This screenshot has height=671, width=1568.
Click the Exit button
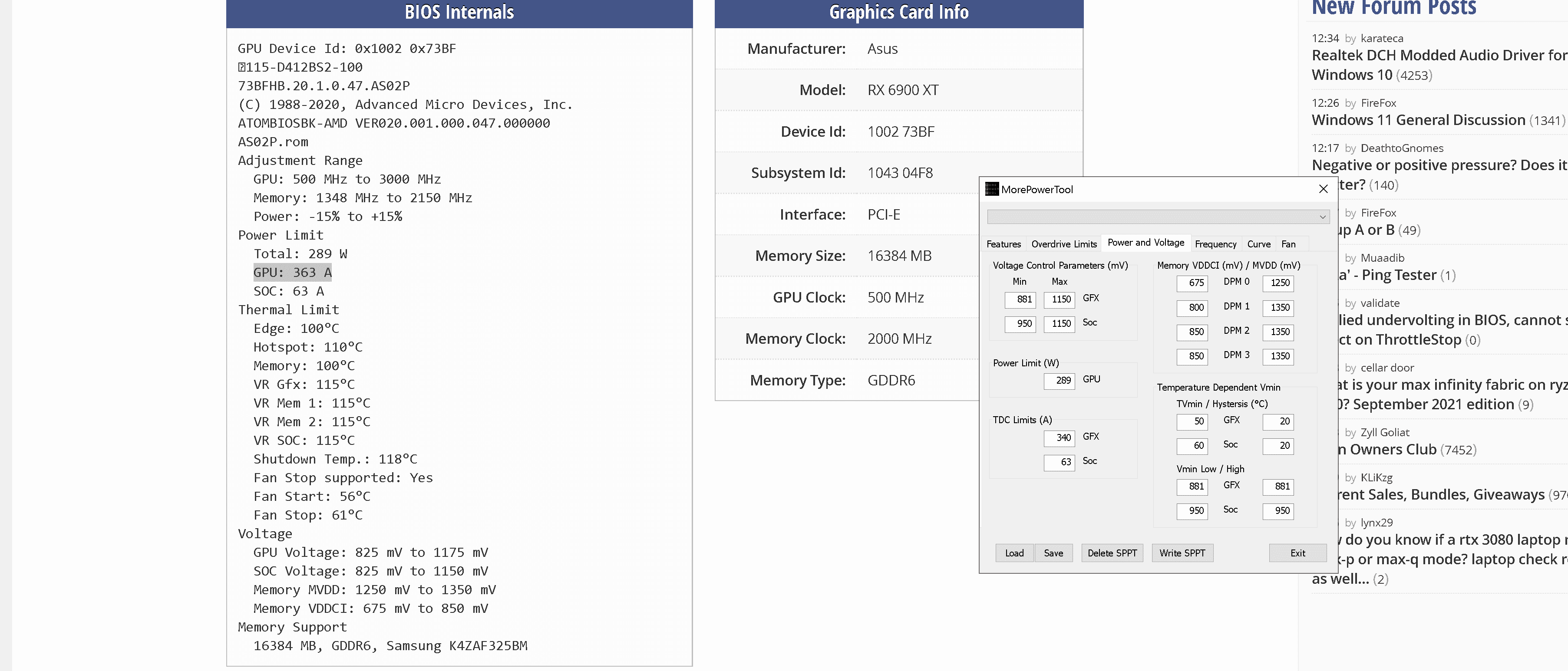[x=1297, y=553]
